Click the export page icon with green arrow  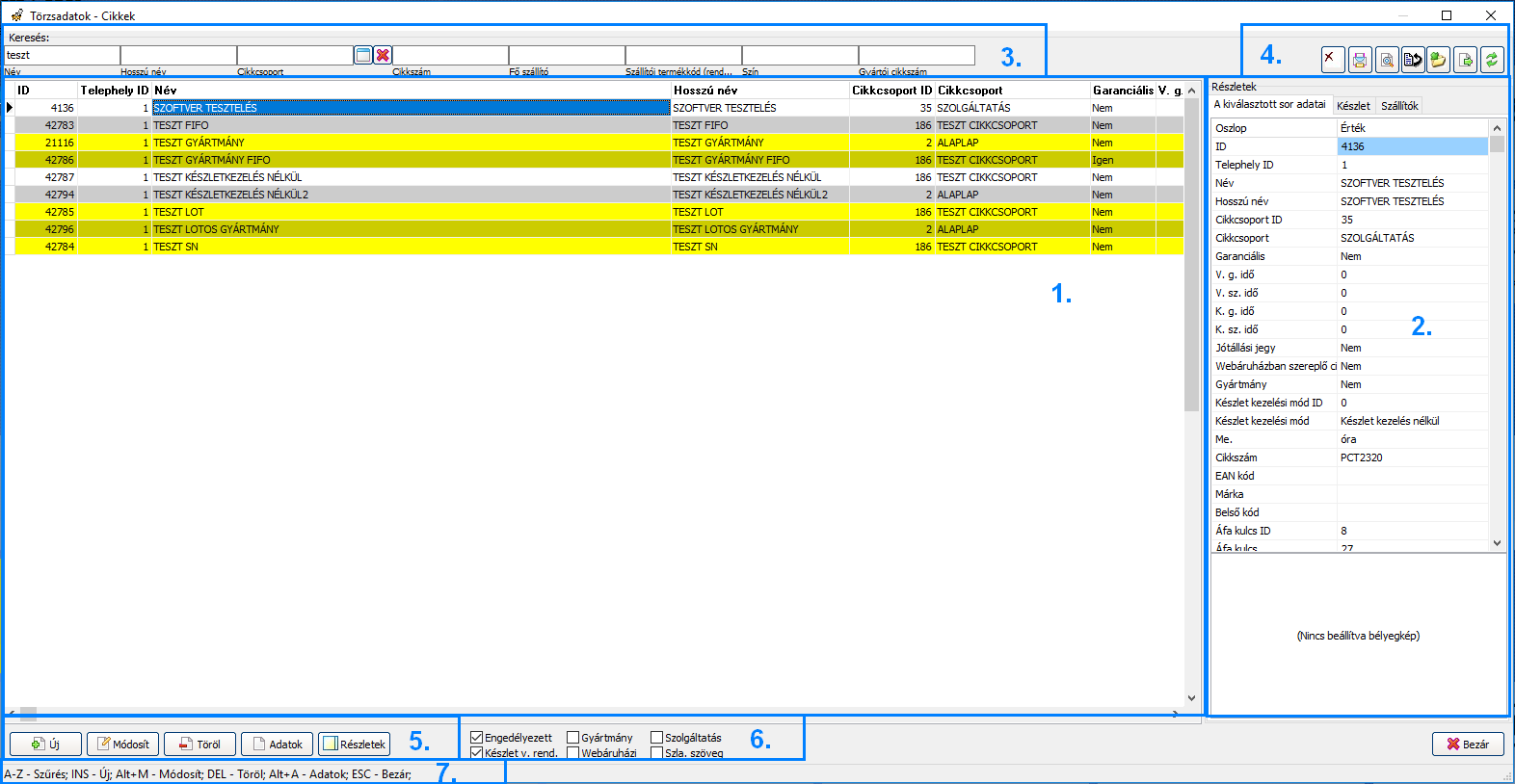tap(1465, 60)
